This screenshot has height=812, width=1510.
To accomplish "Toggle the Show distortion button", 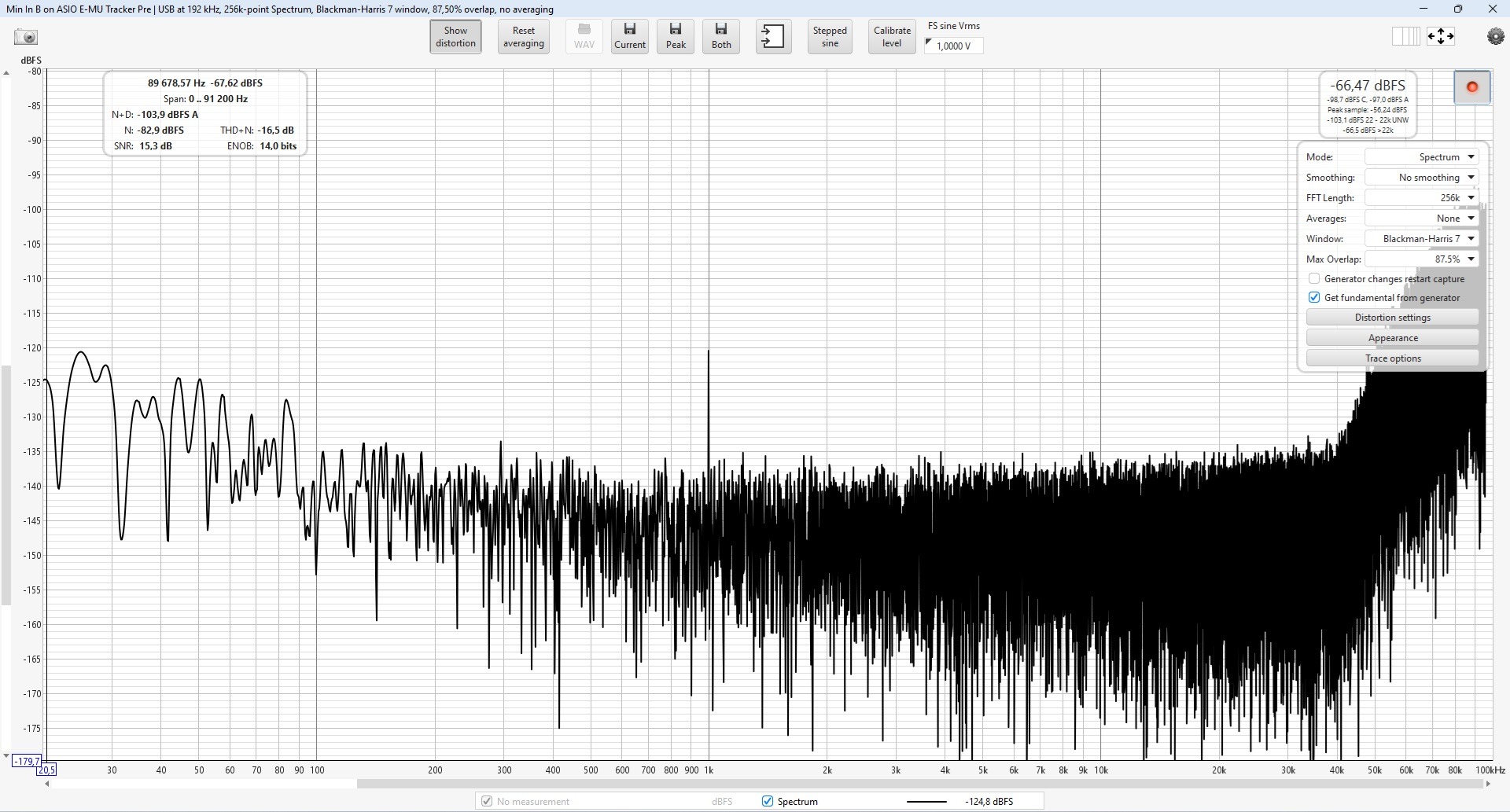I will coord(455,37).
